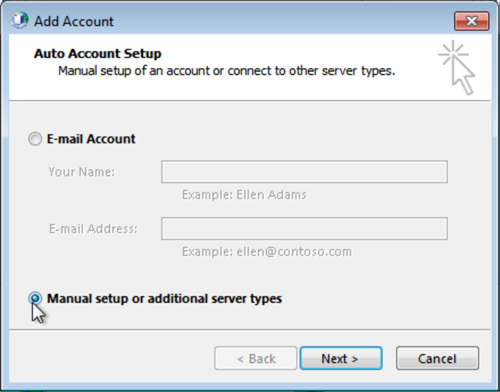
Task: Click the separator line above the buttons
Action: point(250,330)
